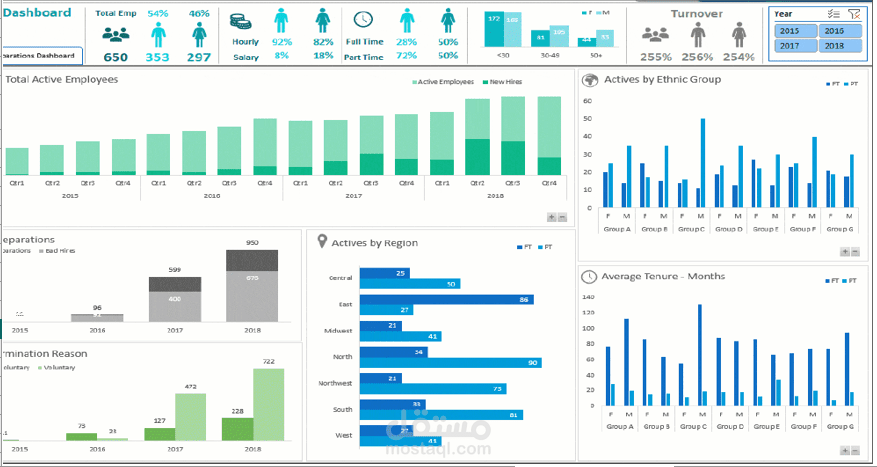Click the 599 label above the 2017 separations bar
The image size is (877, 467).
[x=175, y=270]
